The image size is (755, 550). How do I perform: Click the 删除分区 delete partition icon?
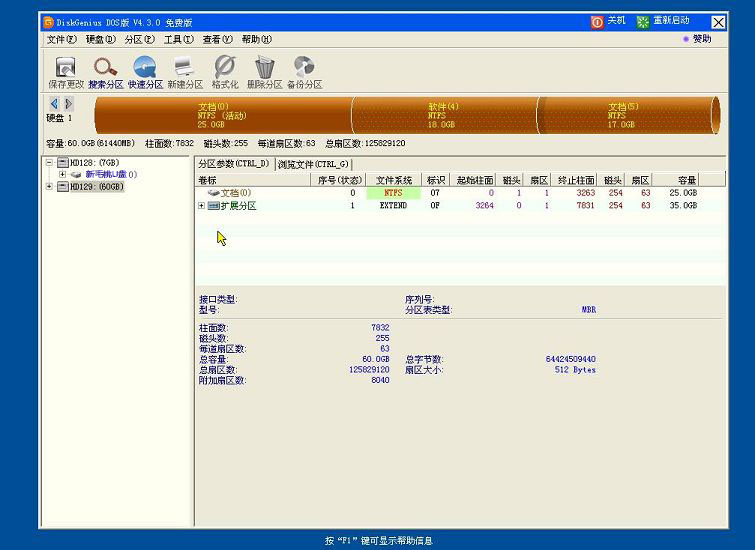(264, 72)
